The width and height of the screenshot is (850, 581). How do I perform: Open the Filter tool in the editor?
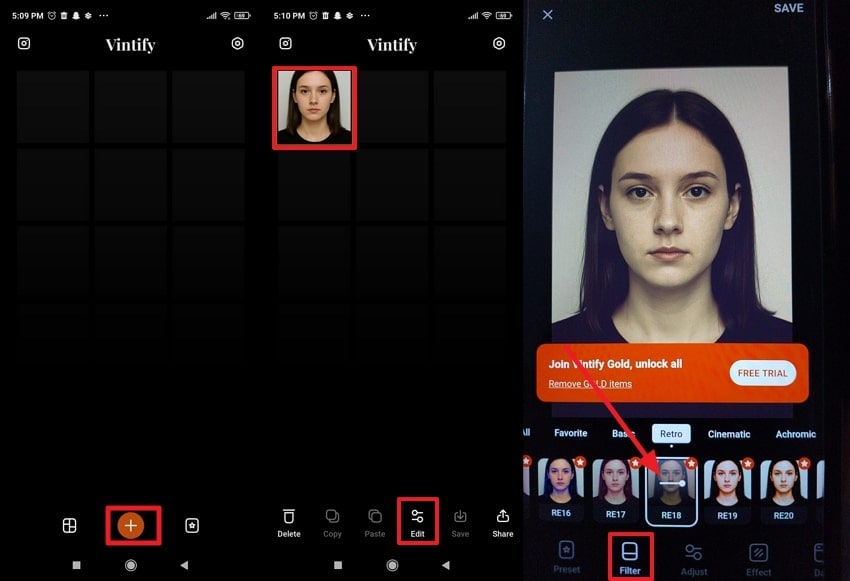coord(630,558)
